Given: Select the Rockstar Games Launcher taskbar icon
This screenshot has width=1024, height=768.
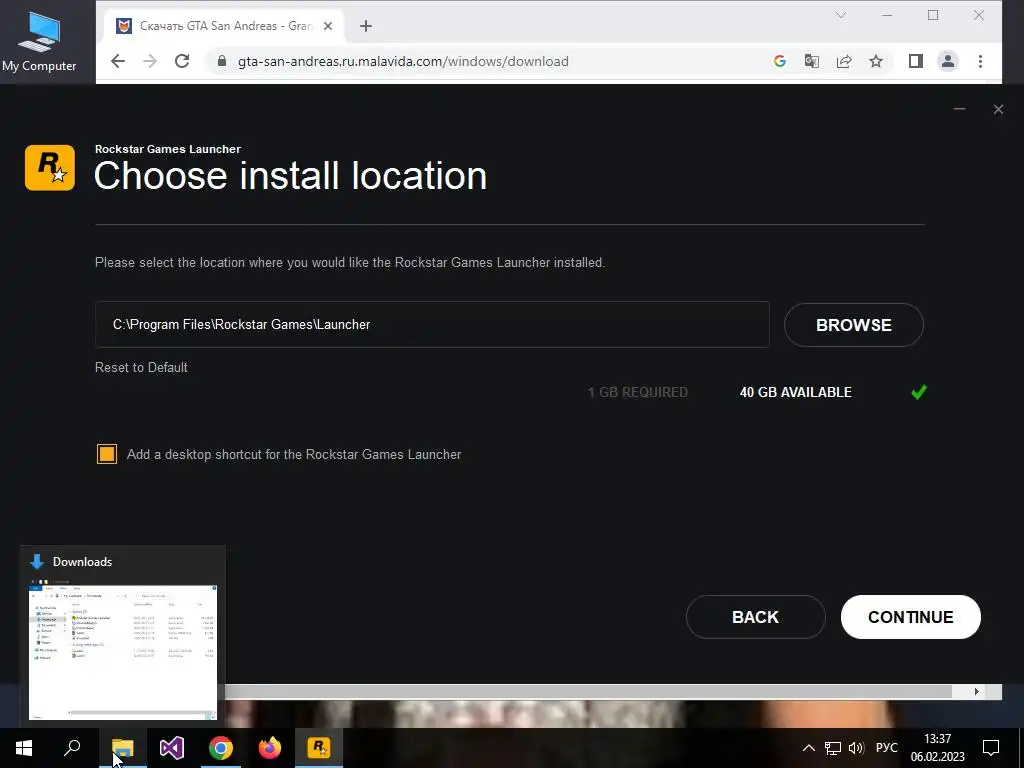Looking at the screenshot, I should coord(319,748).
